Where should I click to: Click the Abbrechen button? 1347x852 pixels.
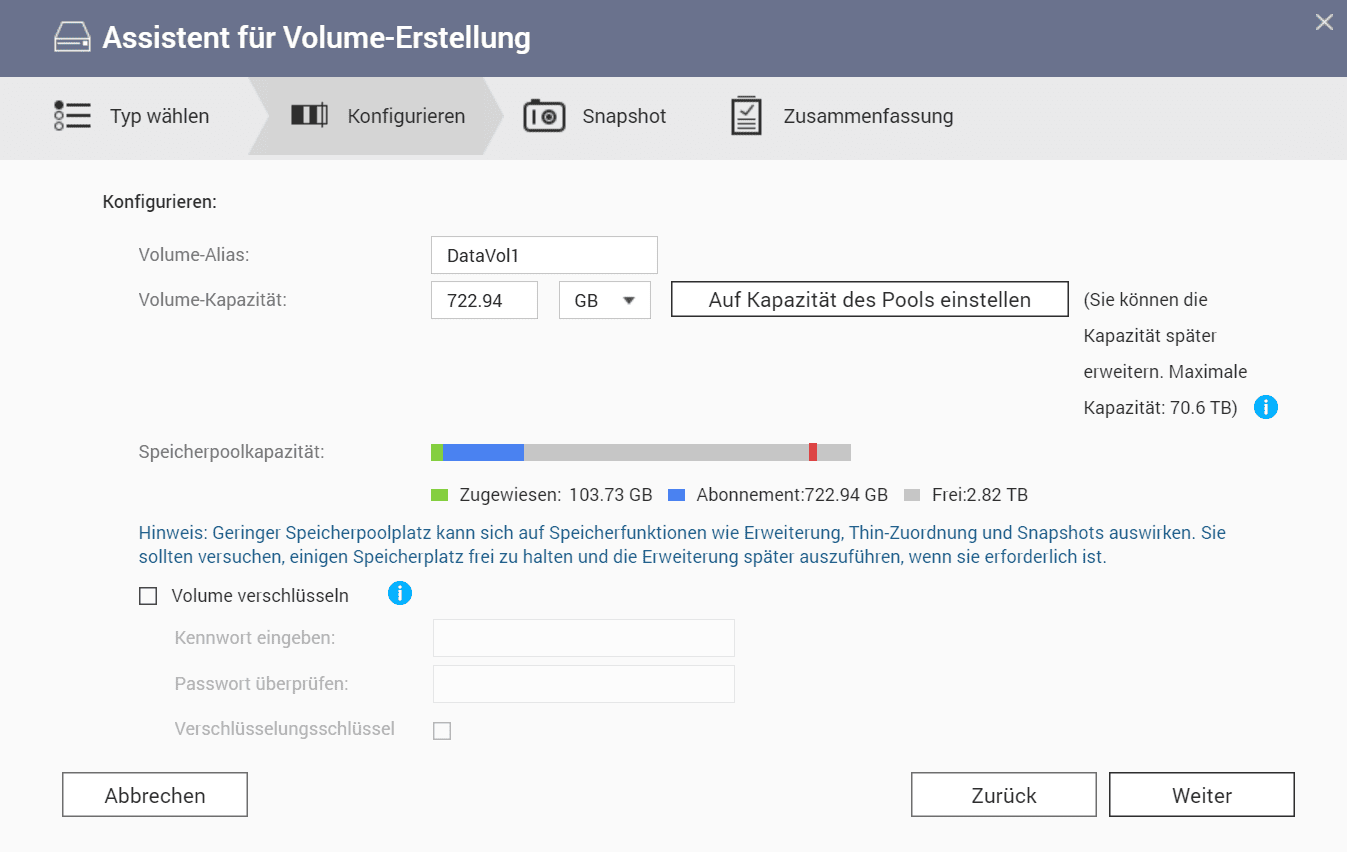click(x=155, y=795)
